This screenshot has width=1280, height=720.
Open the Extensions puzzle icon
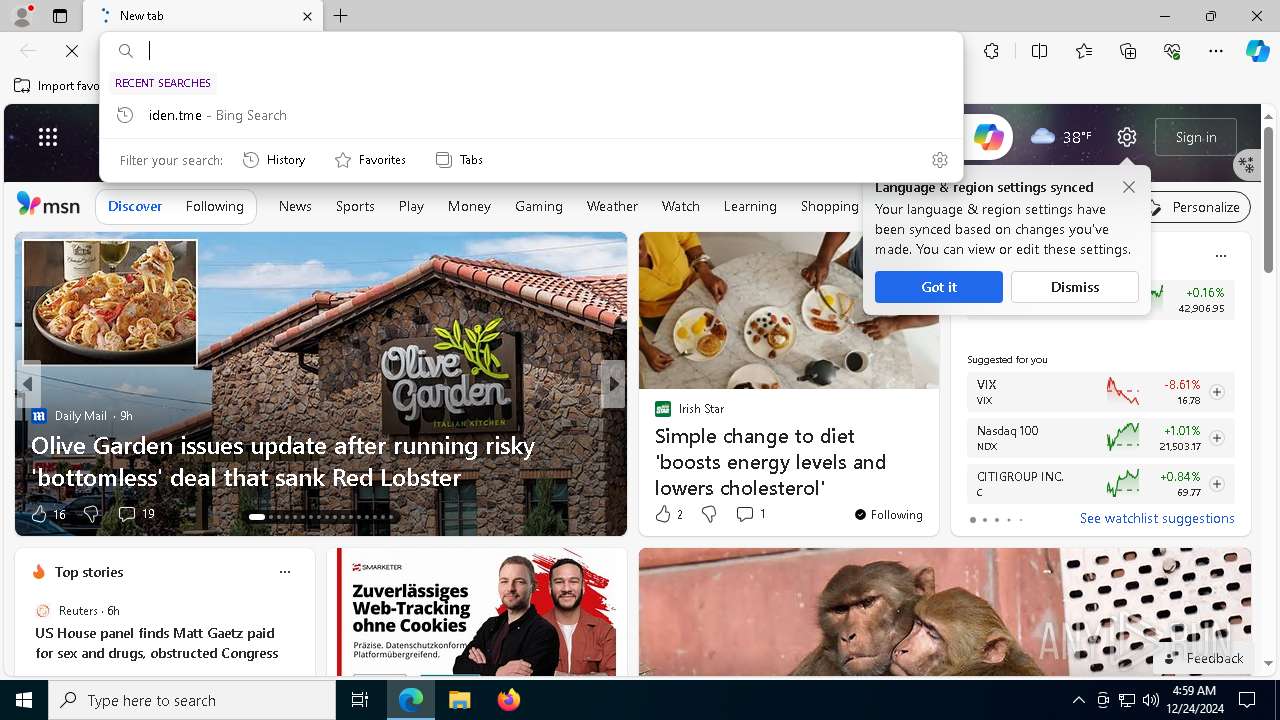991,51
